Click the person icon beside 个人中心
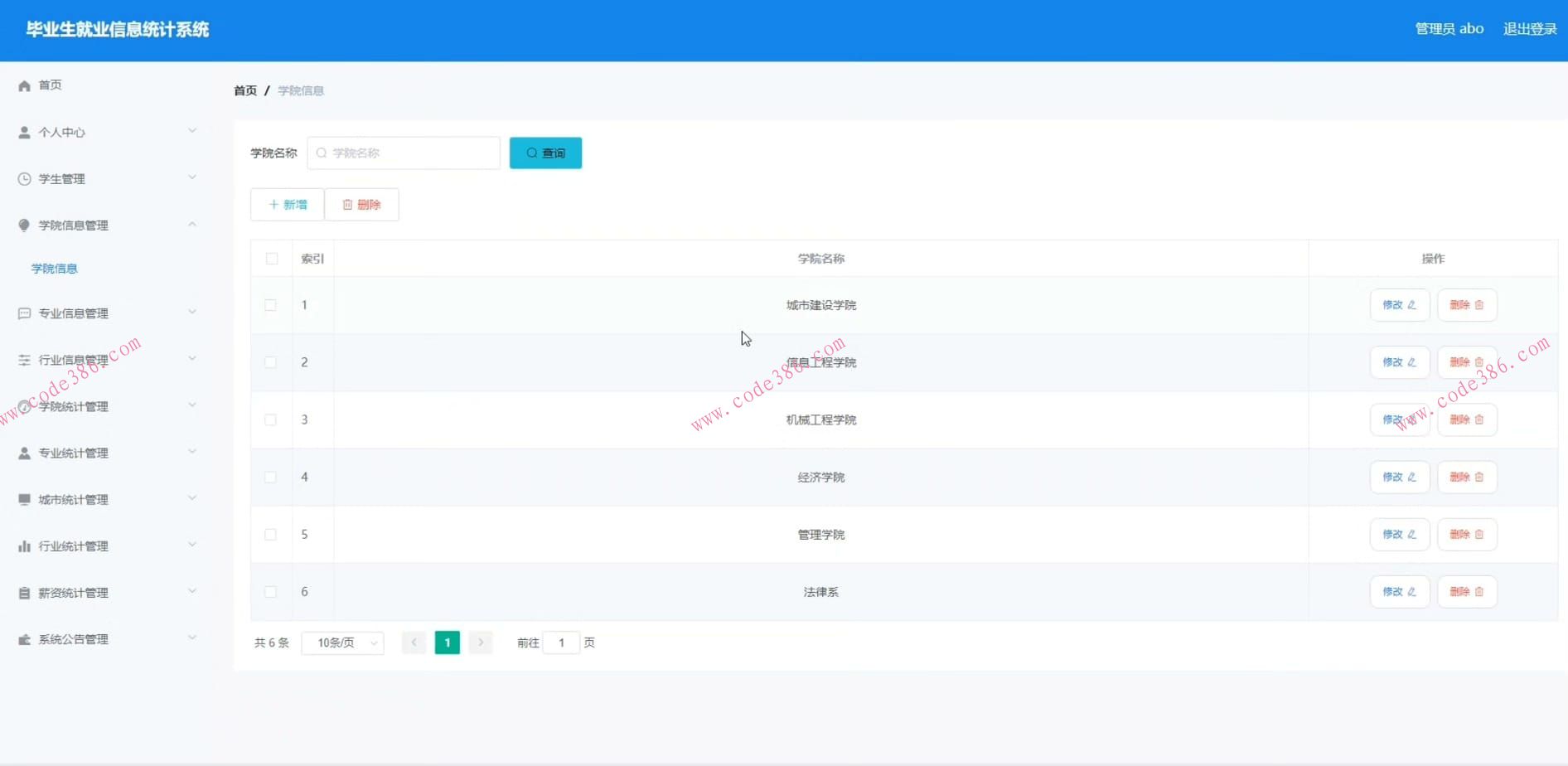The height and width of the screenshot is (766, 1568). coord(24,132)
